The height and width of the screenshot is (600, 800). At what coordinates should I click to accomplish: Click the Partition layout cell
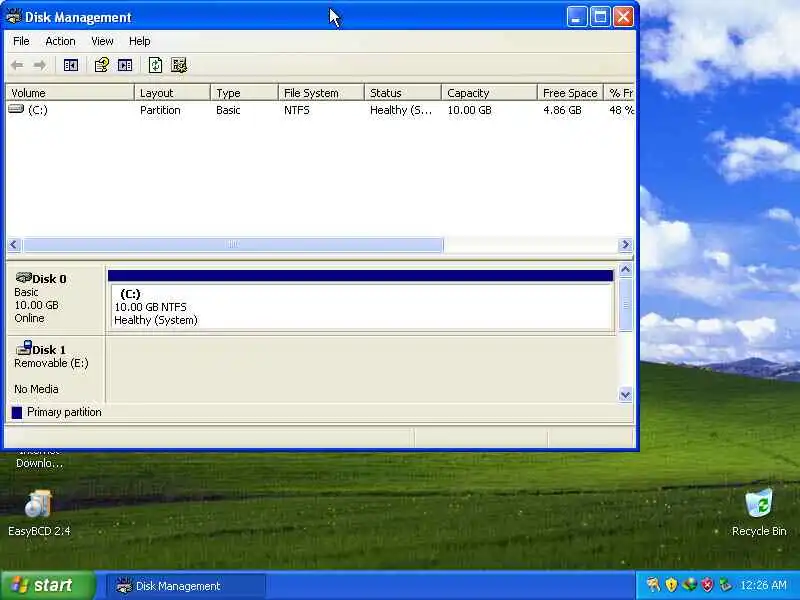point(160,110)
